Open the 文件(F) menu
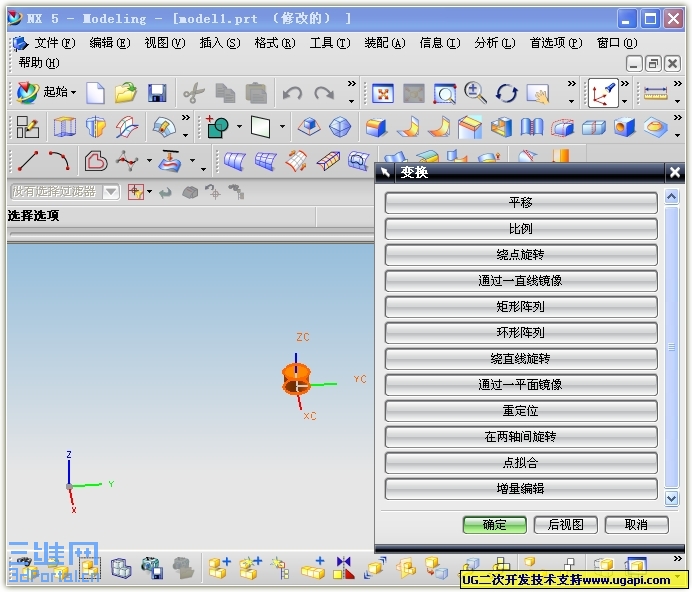692x592 pixels. coord(54,43)
